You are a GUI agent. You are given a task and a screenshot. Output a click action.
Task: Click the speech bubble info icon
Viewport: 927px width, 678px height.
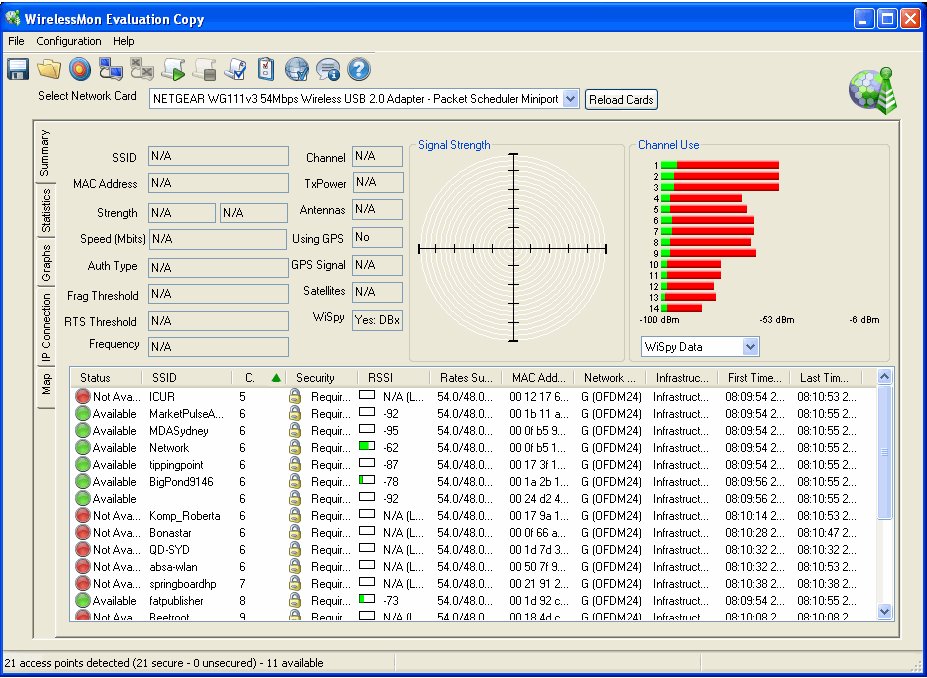pos(328,70)
